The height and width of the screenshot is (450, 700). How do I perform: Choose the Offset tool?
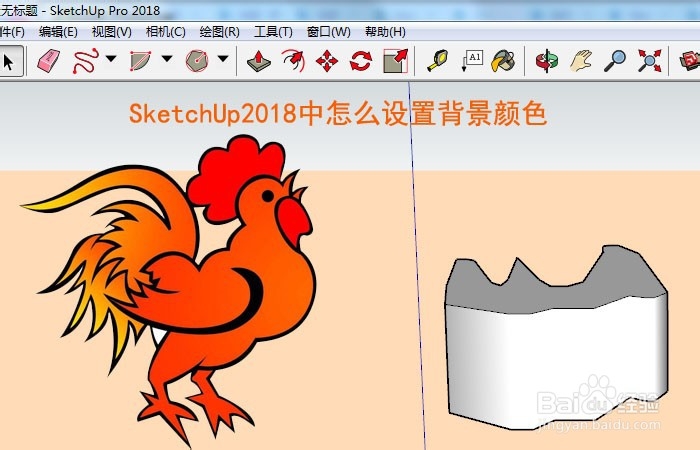pos(293,61)
